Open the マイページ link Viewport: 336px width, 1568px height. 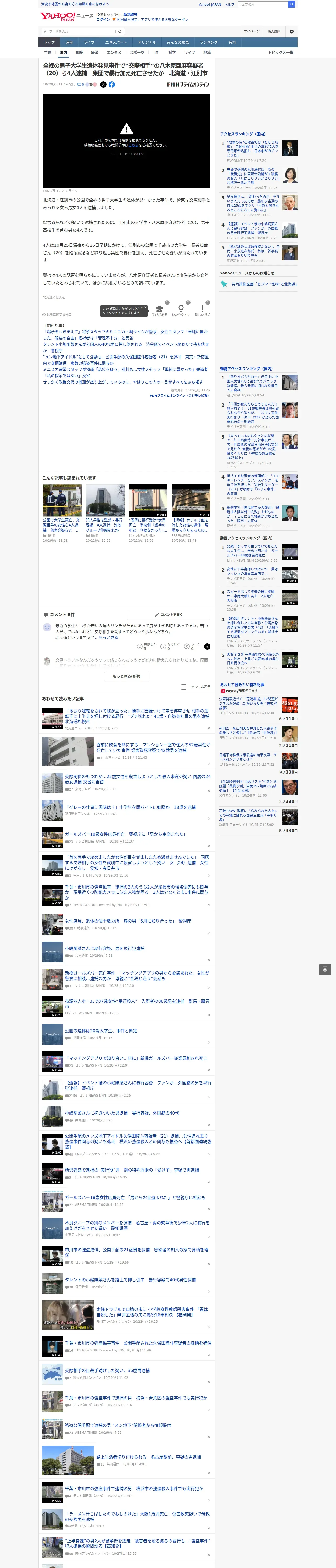point(252,32)
